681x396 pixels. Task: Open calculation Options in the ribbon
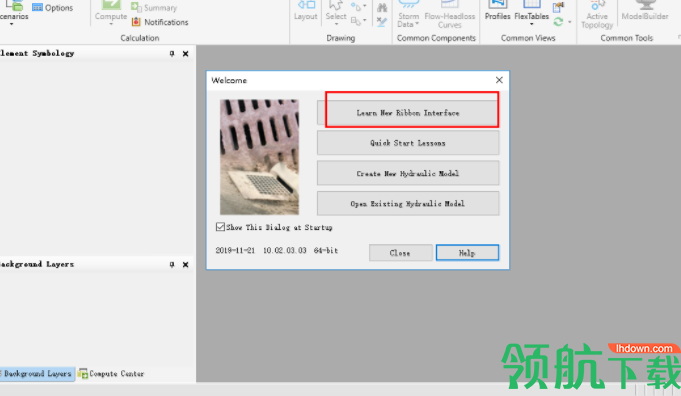pos(53,8)
